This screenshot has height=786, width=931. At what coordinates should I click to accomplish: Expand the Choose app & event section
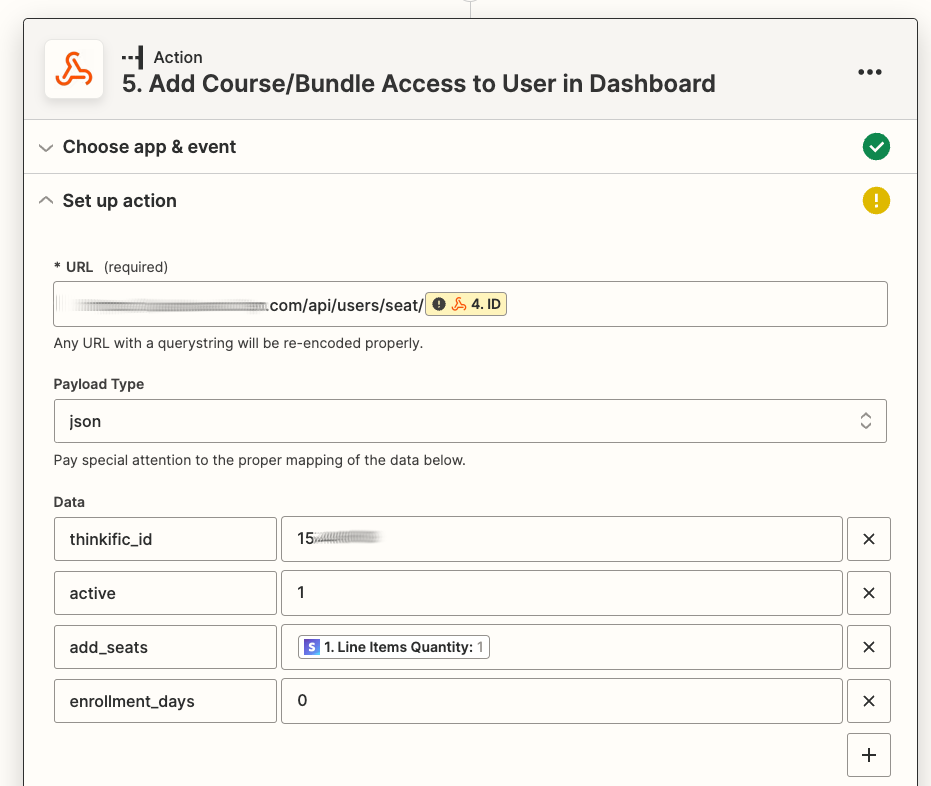(x=150, y=147)
